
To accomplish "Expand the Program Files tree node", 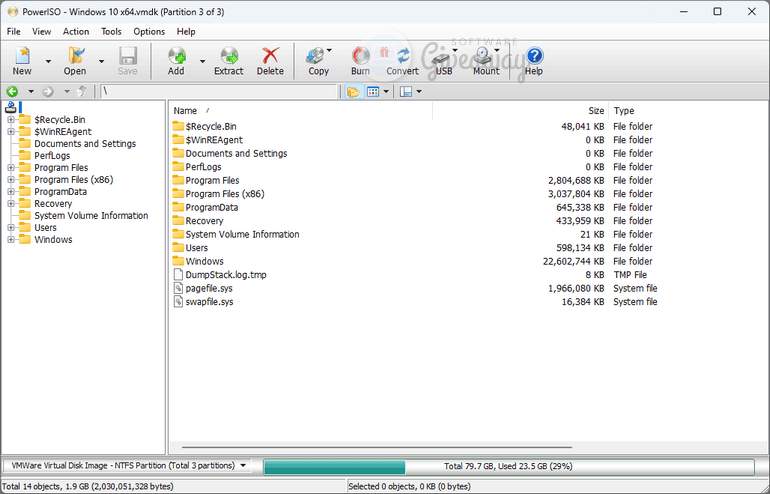I will point(12,168).
